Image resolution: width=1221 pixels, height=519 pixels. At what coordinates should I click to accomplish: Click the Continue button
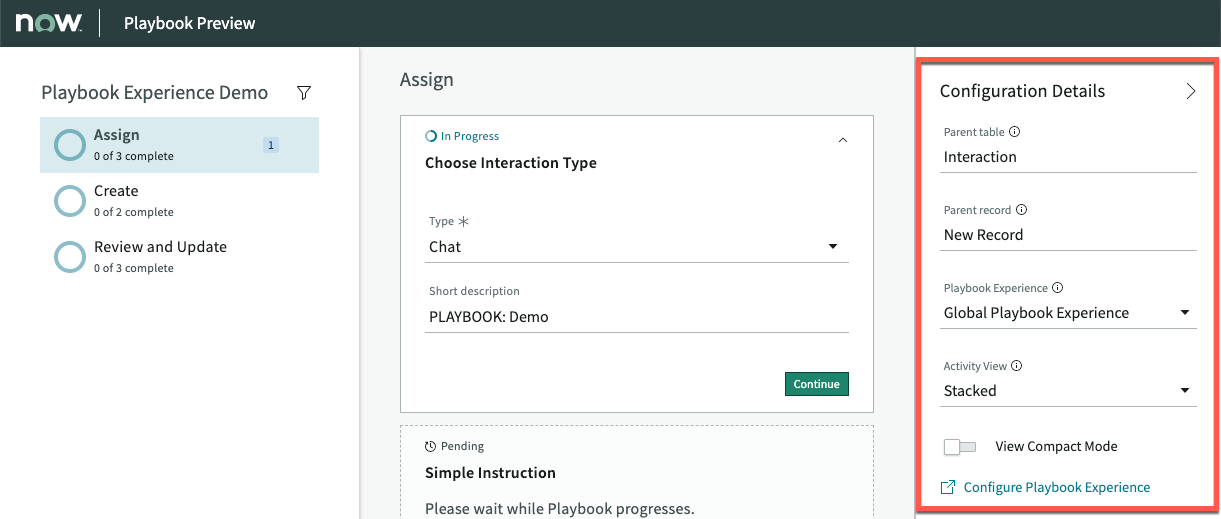[817, 384]
